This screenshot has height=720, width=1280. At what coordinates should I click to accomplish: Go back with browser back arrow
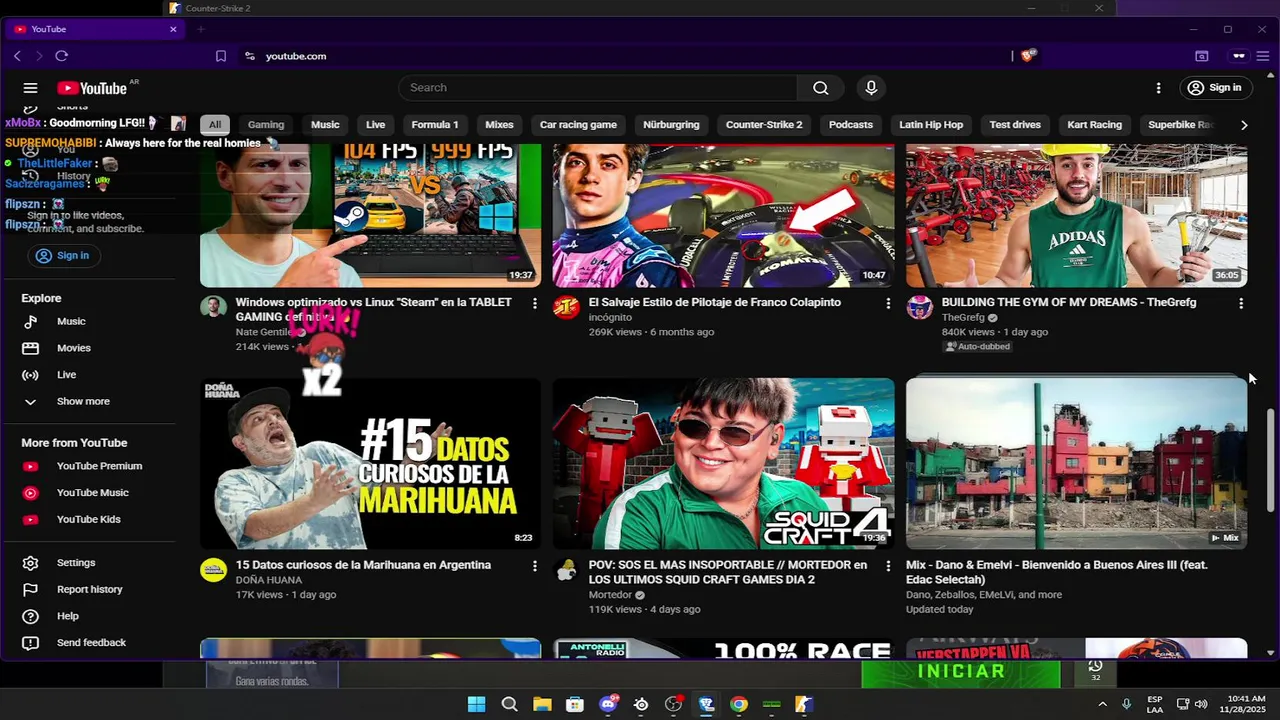[x=17, y=56]
